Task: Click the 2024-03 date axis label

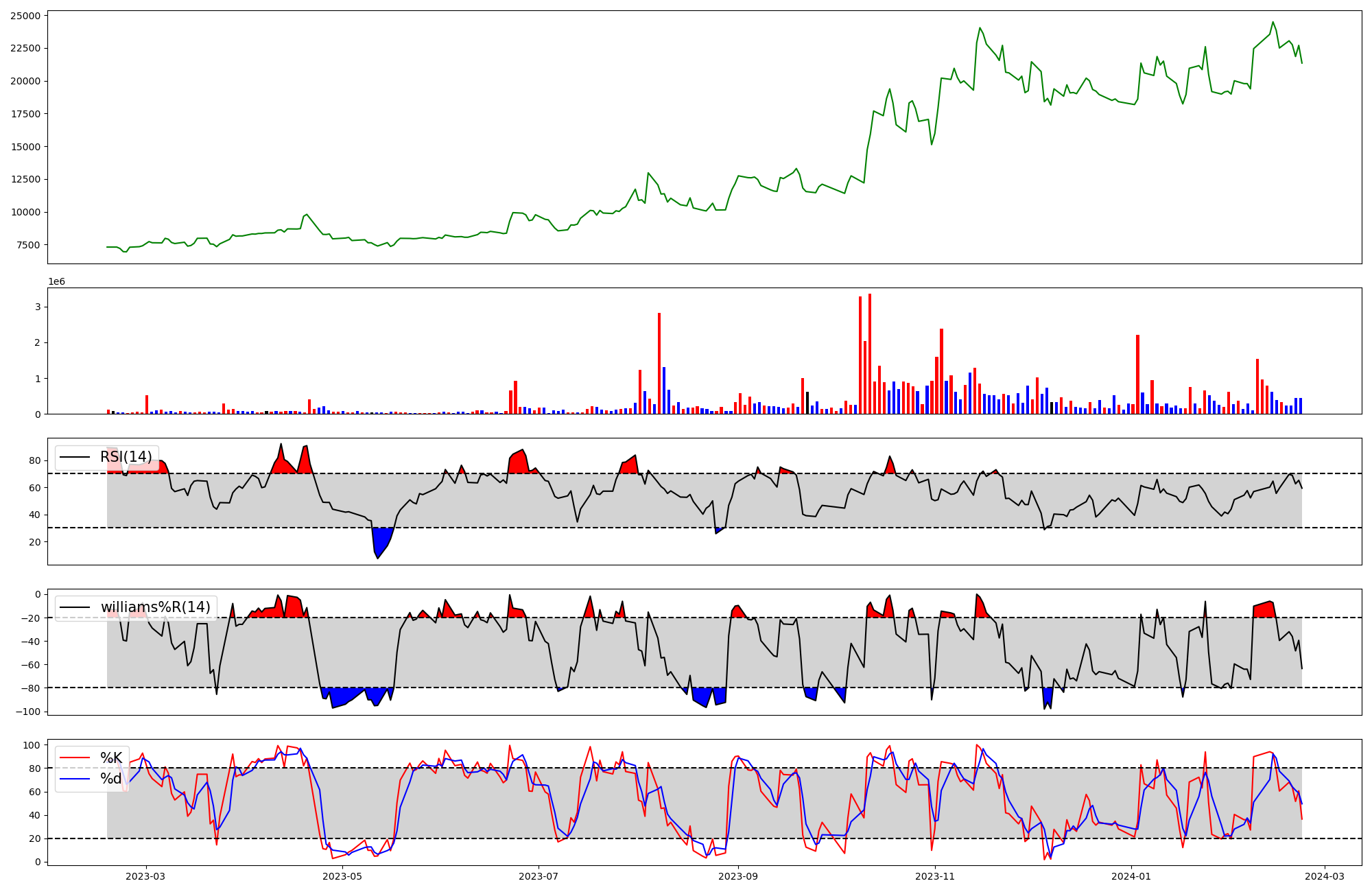Action: (x=1324, y=876)
